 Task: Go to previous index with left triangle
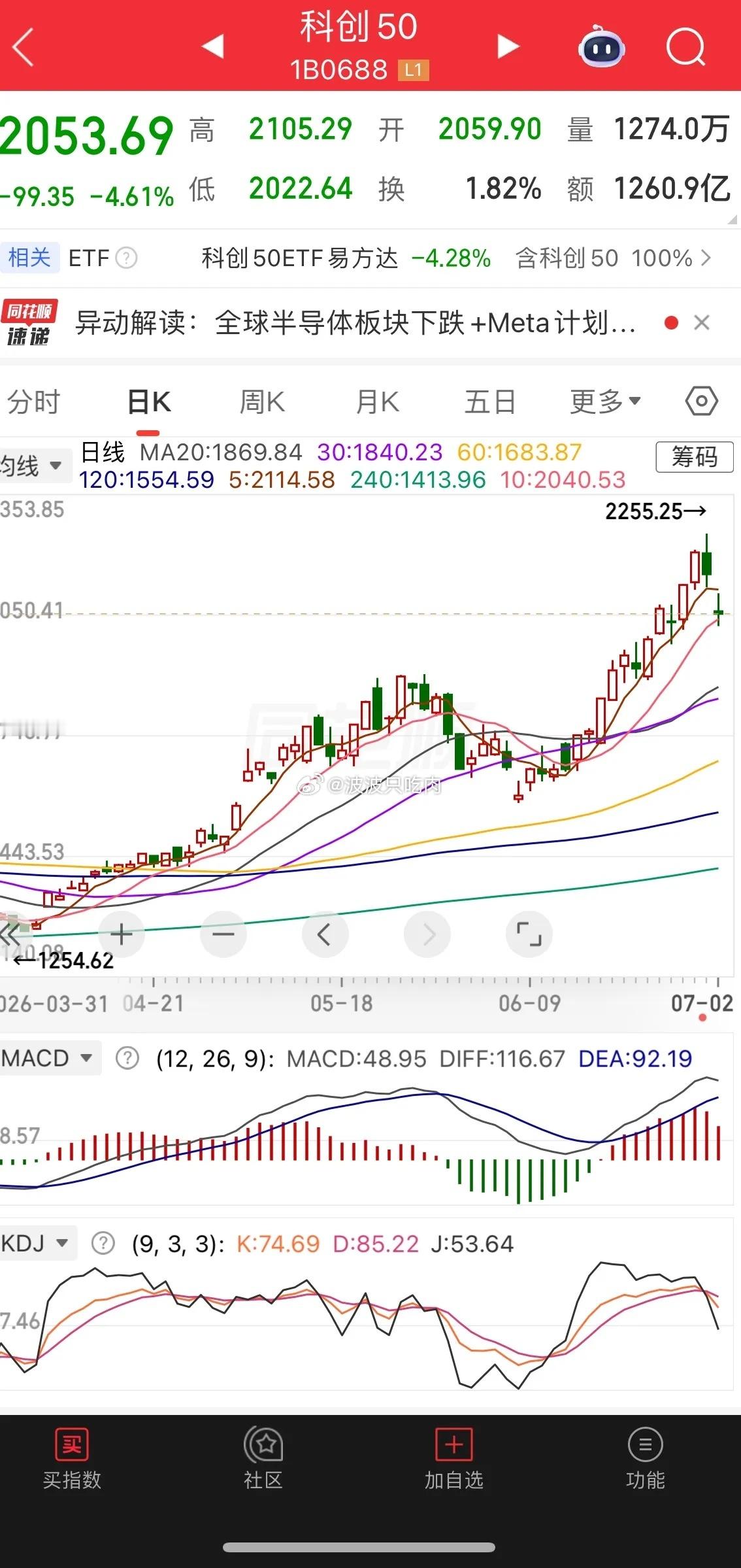pos(213,46)
